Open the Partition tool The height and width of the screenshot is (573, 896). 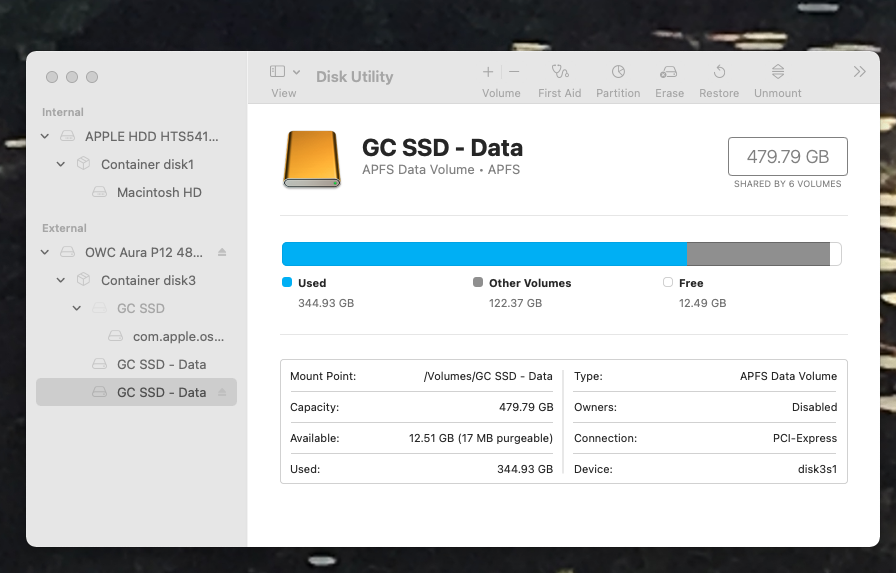618,71
